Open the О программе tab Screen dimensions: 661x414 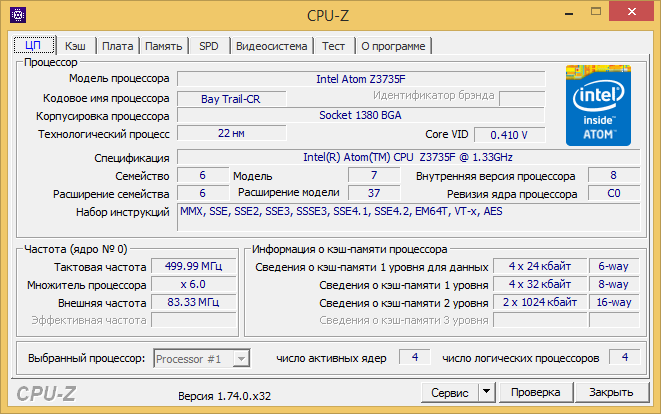click(393, 46)
